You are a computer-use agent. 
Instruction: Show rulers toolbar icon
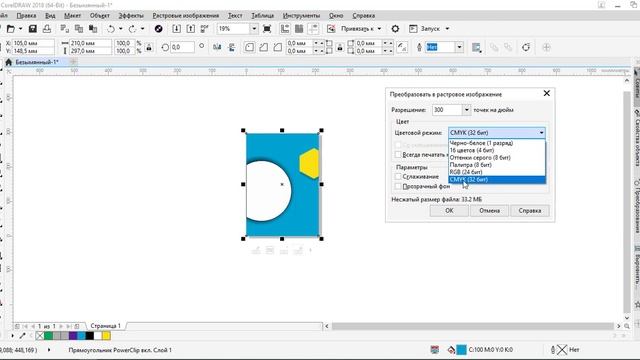284,29
